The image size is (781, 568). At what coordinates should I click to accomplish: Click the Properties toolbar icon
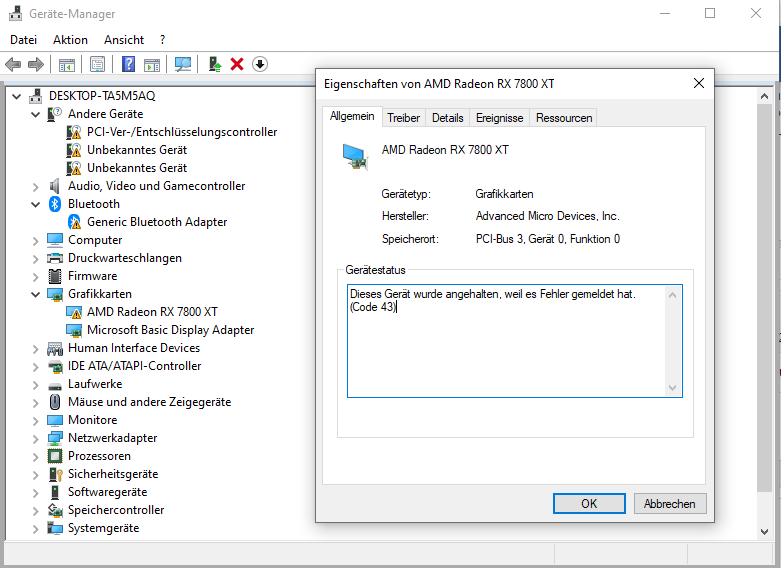coord(98,64)
